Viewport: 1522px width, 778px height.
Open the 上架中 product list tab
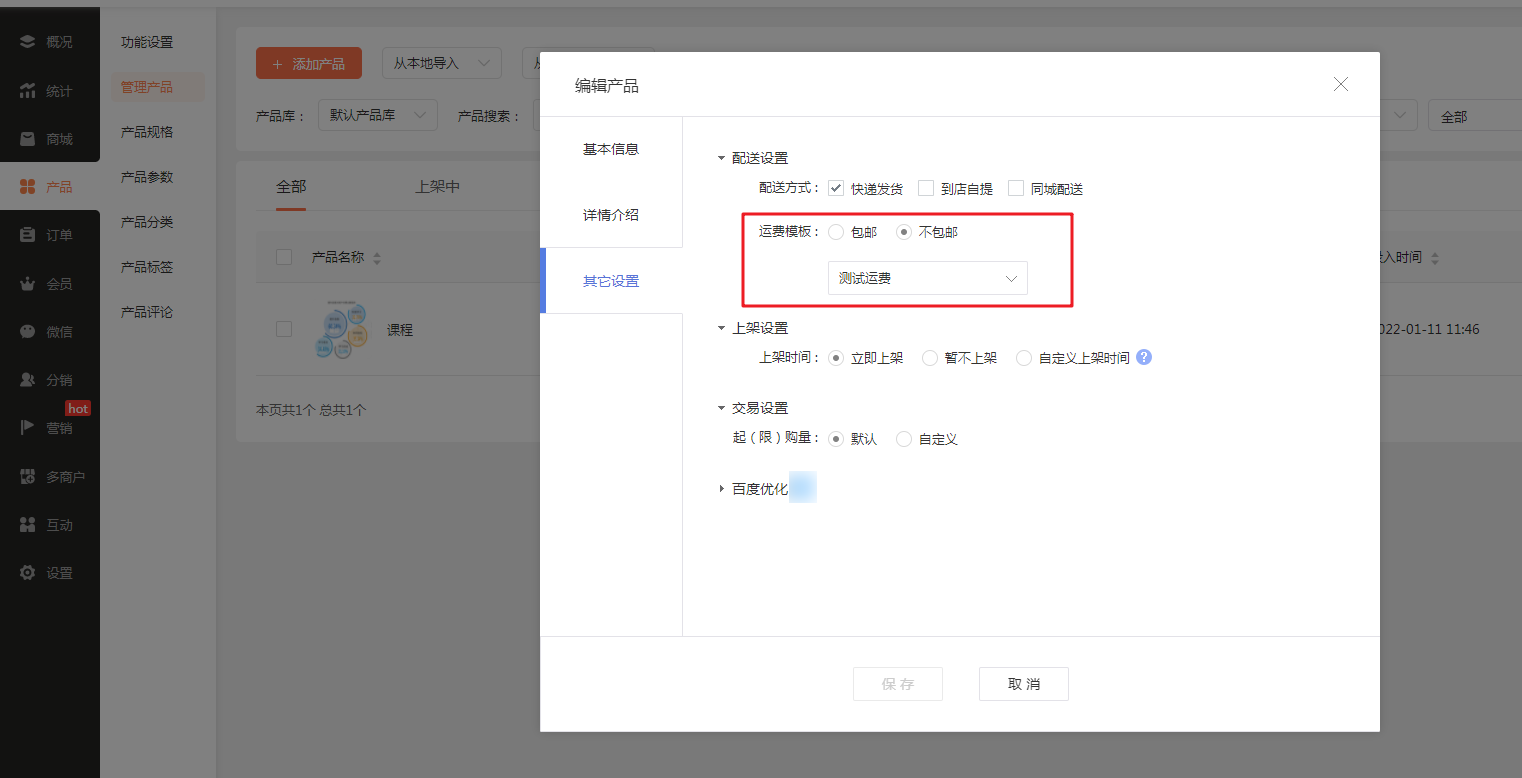[437, 187]
